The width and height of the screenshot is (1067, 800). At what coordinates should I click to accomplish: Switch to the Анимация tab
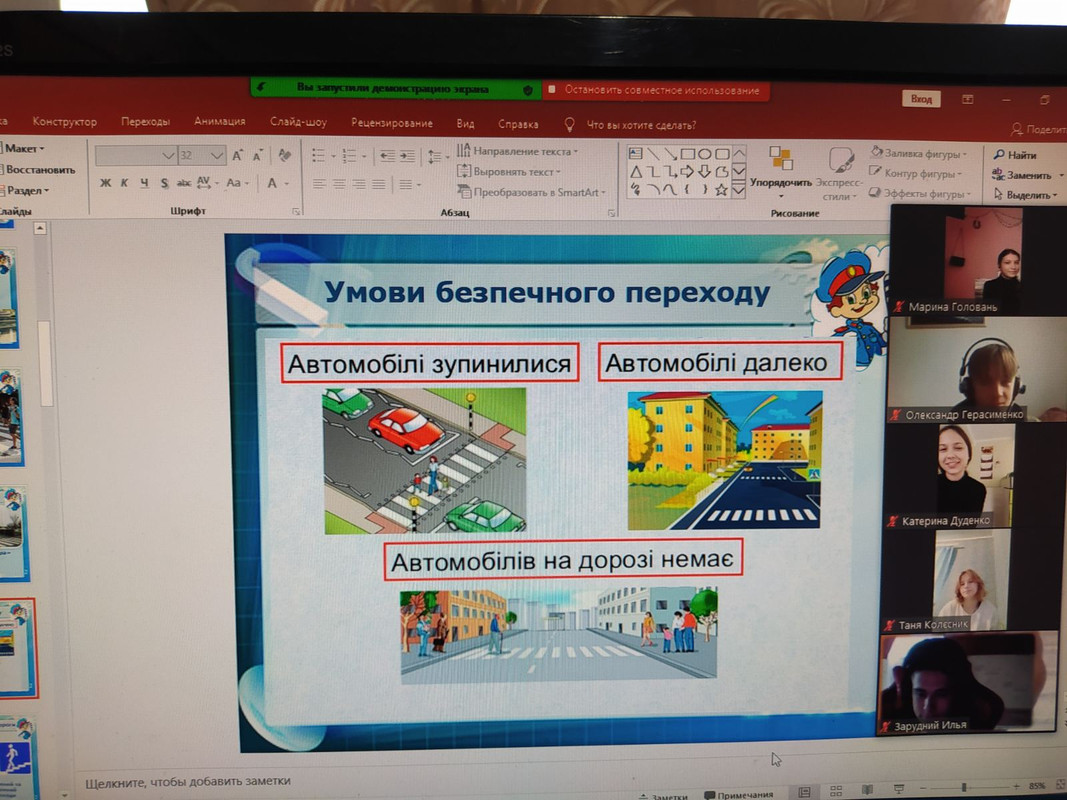click(220, 121)
